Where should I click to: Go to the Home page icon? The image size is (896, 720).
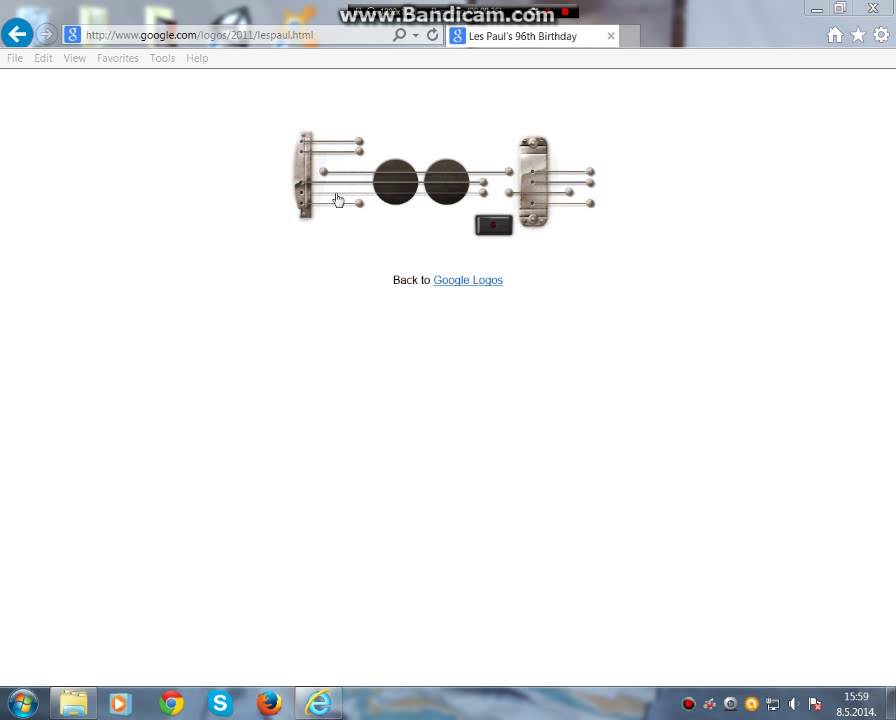click(x=835, y=35)
